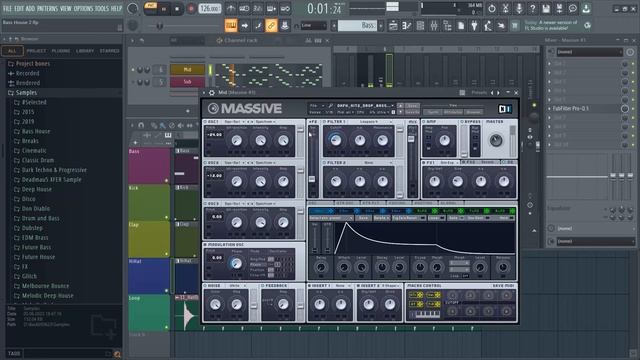The image size is (640, 360).
Task: Open the EDIT menu
Action: [19, 8]
